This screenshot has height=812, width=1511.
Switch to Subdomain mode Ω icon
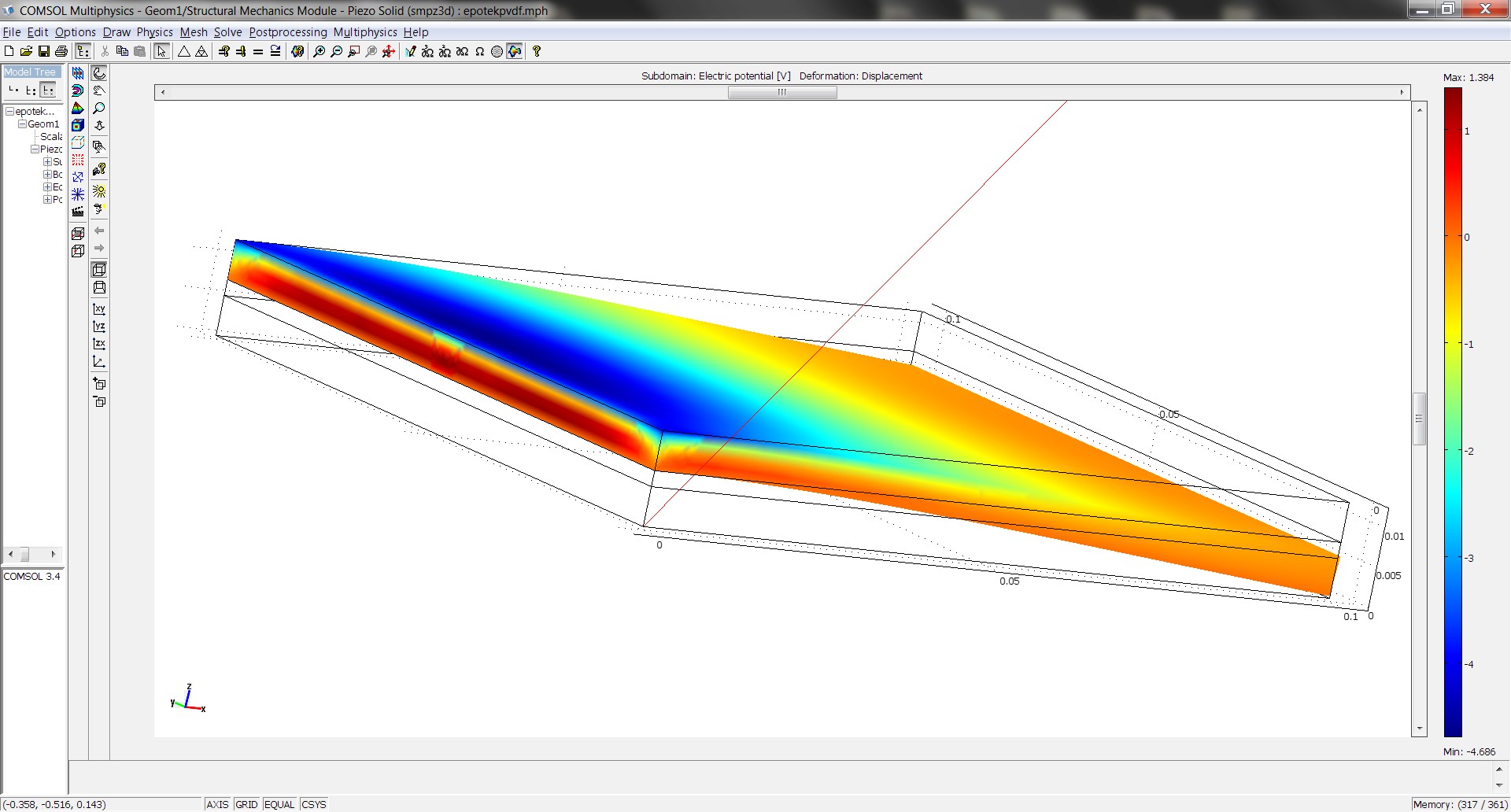pyautogui.click(x=479, y=51)
